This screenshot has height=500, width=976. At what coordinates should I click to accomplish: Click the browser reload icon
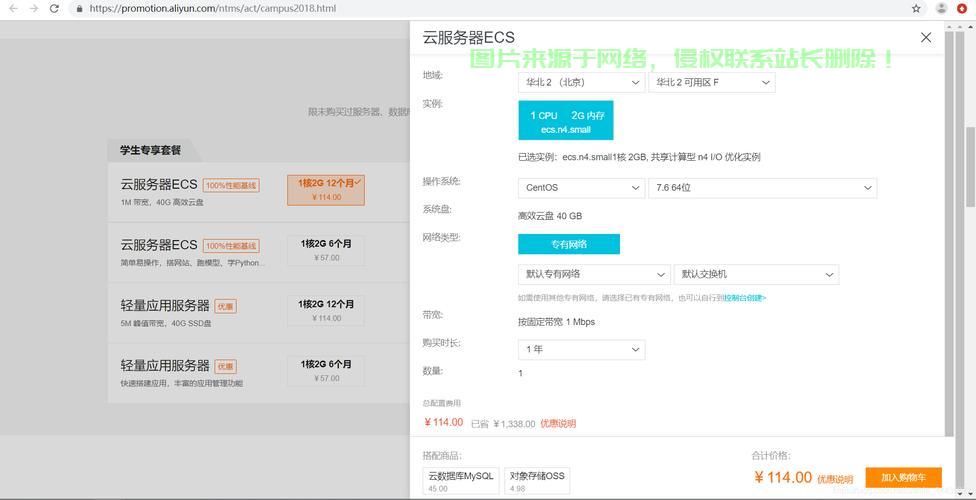click(57, 8)
